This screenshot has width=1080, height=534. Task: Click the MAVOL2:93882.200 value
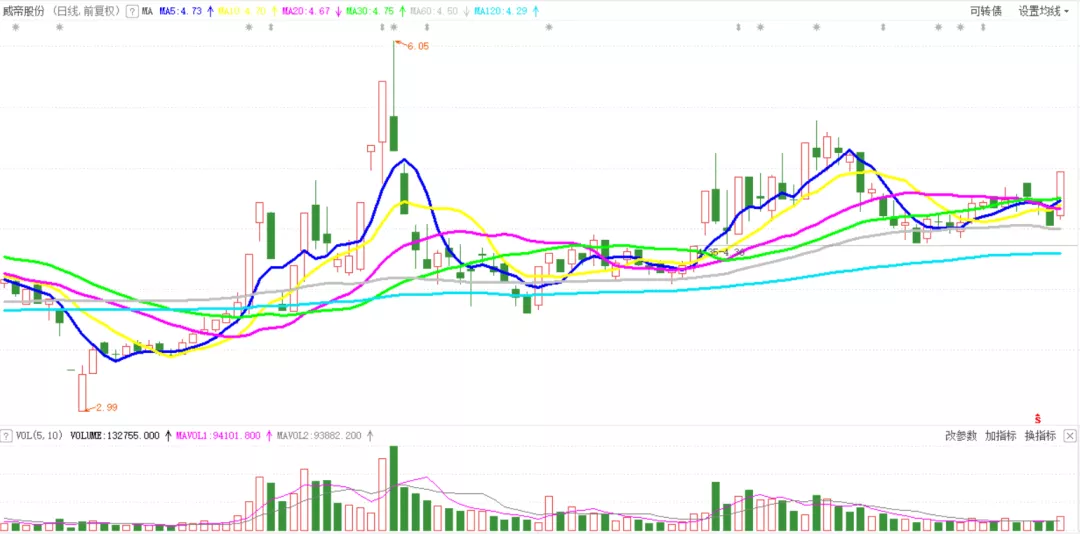pyautogui.click(x=318, y=435)
